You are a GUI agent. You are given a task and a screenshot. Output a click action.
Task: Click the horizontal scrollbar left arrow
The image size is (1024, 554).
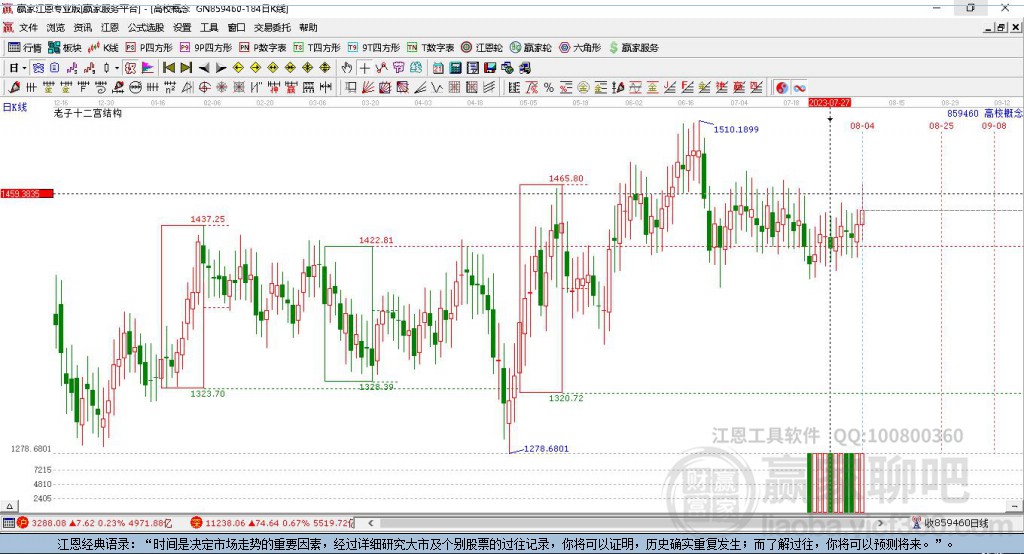[x=370, y=523]
